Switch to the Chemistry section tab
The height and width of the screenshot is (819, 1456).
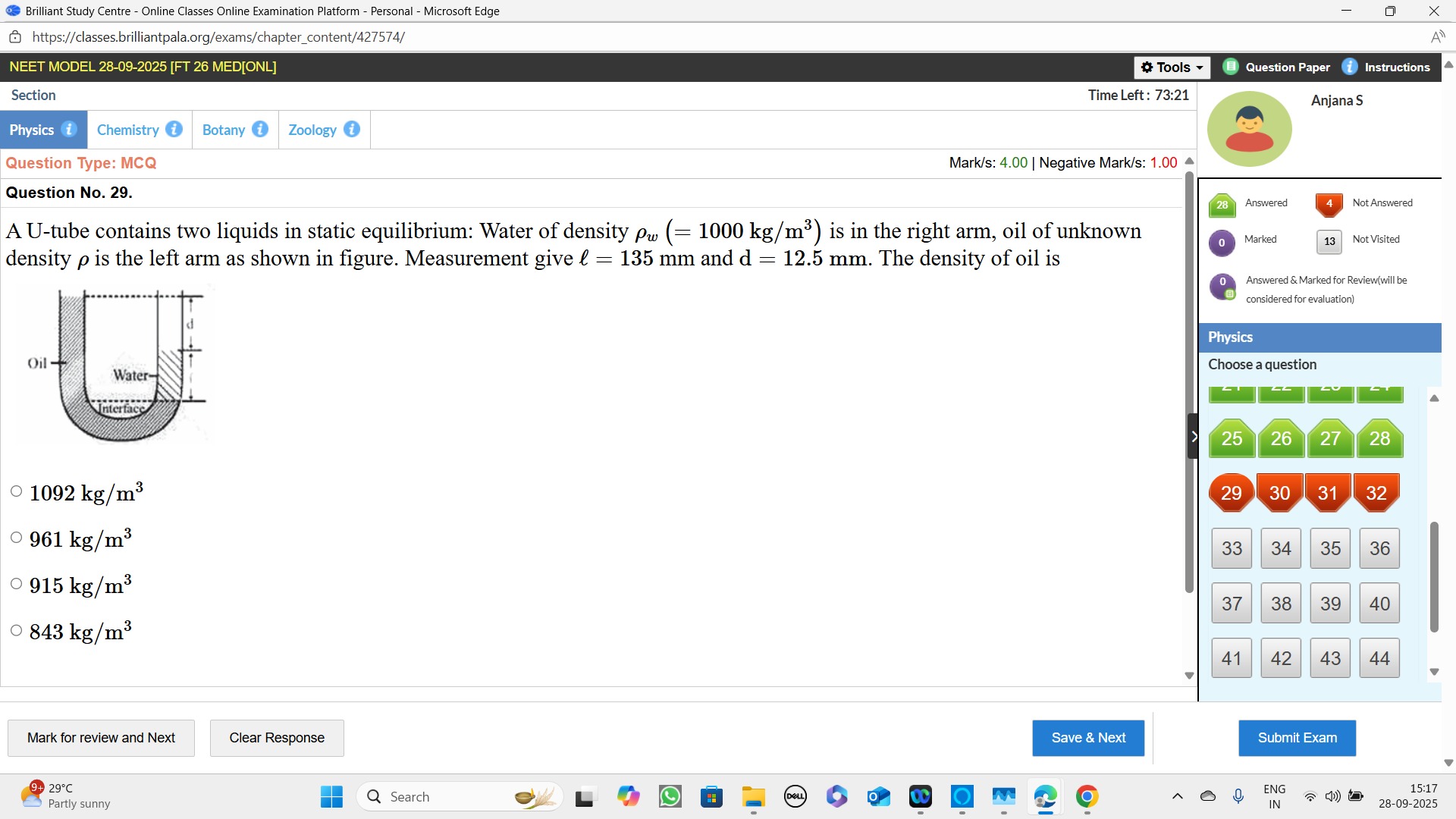(127, 130)
